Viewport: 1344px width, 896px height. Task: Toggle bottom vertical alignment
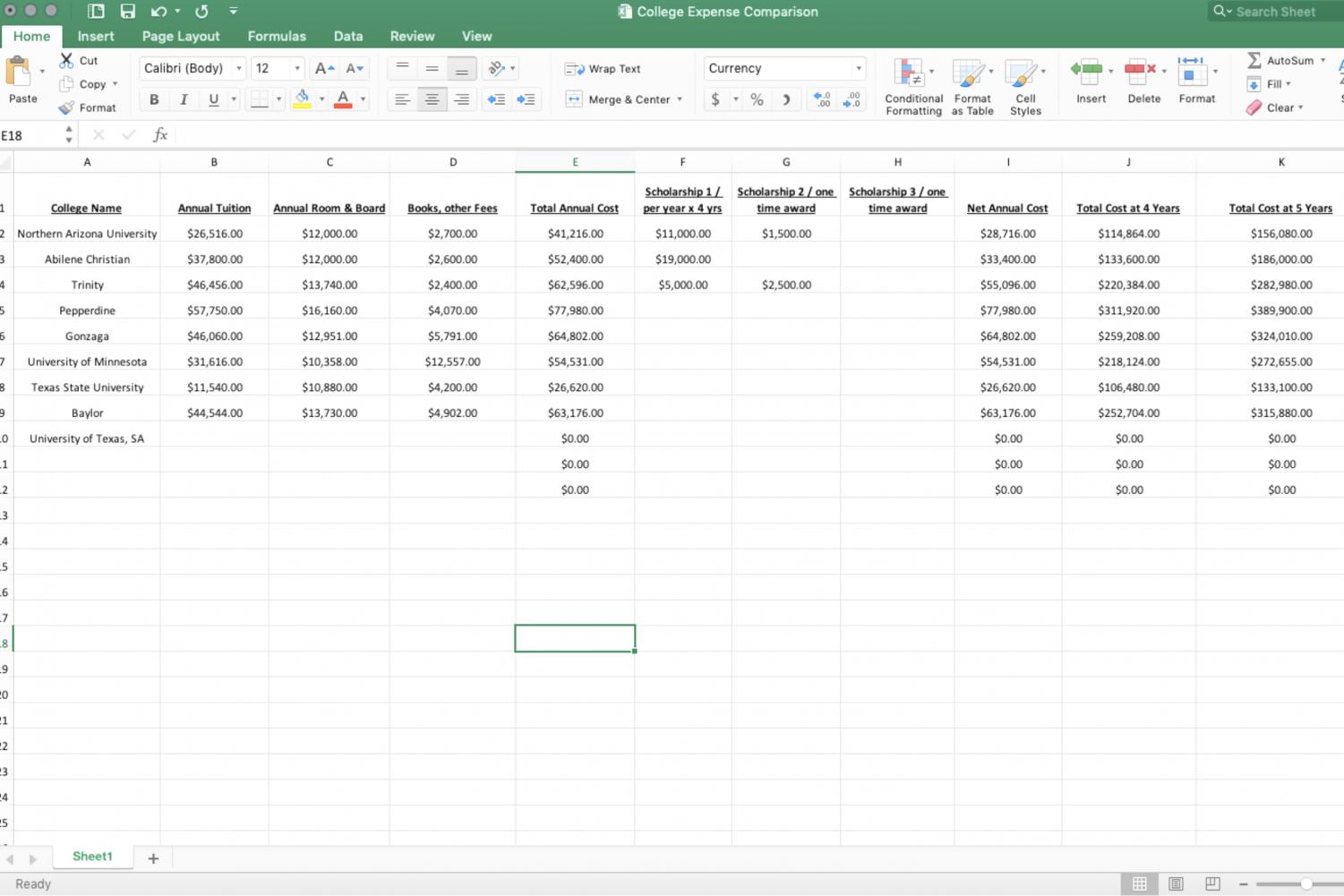click(461, 68)
